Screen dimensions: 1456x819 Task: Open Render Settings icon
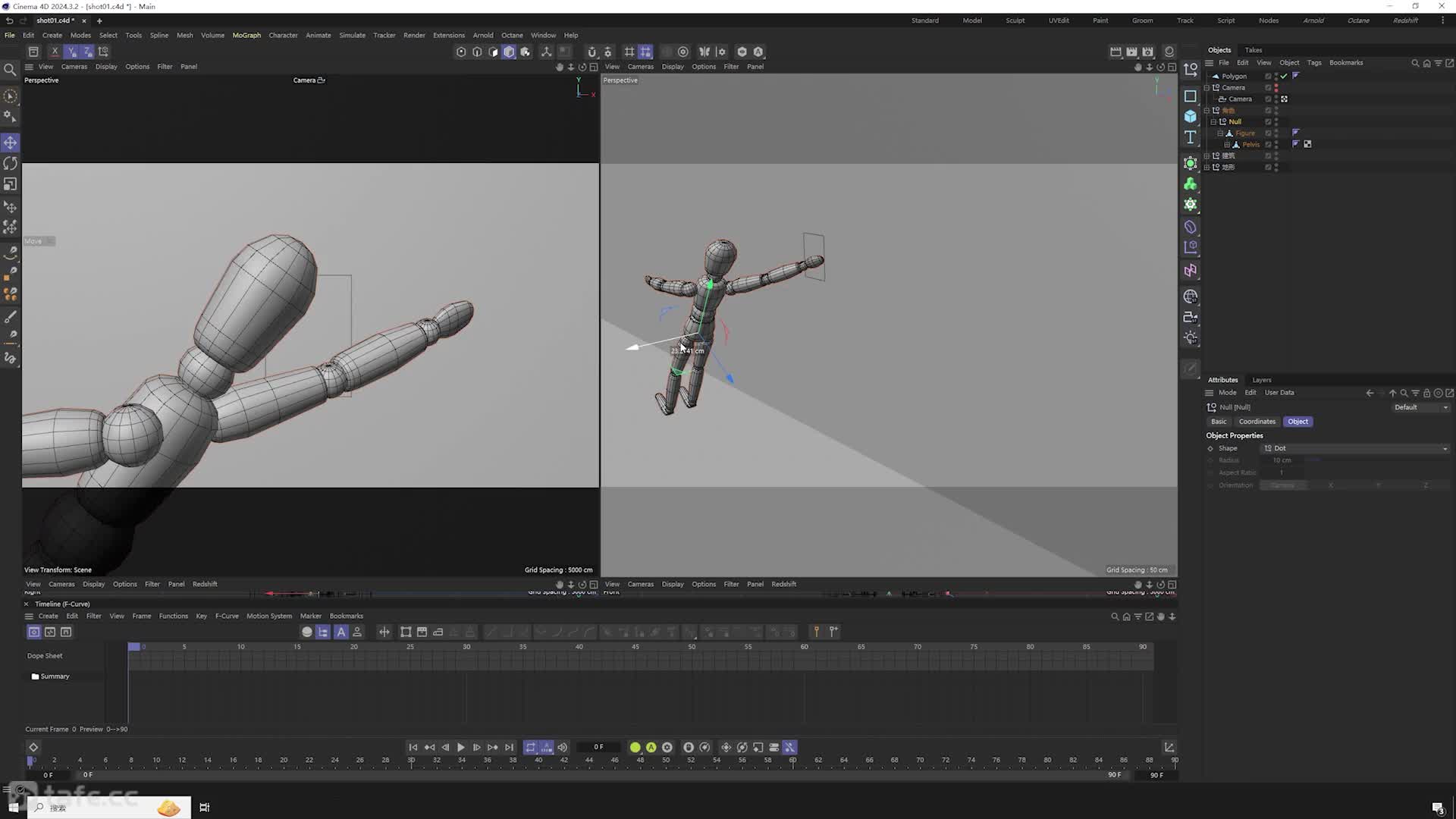[x=1147, y=52]
